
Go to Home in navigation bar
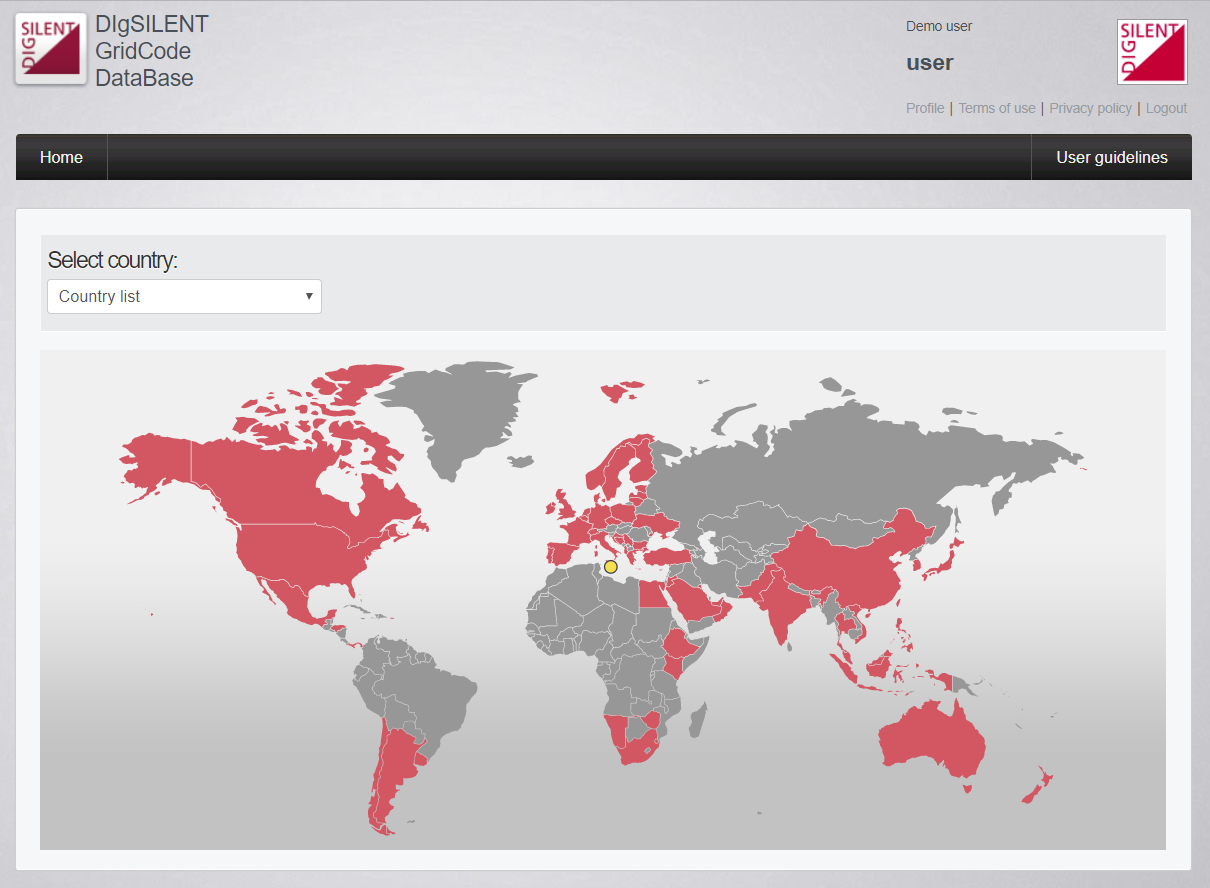tap(61, 158)
